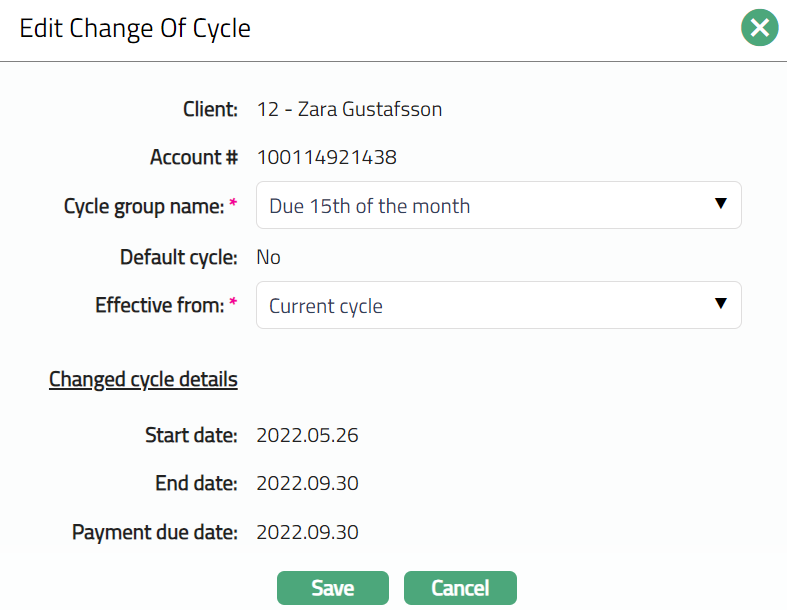This screenshot has height=610, width=787.
Task: Click the start date value 2022.05.26
Action: click(307, 435)
